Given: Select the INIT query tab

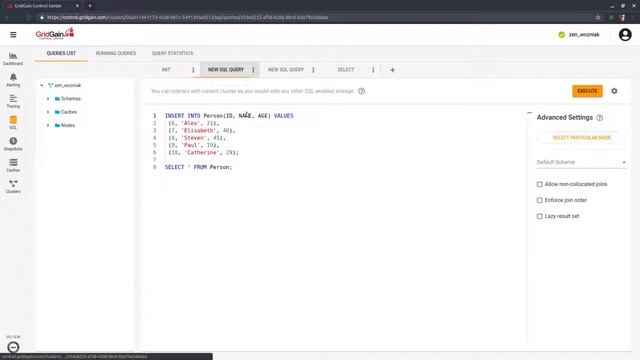Looking at the screenshot, I should [166, 70].
